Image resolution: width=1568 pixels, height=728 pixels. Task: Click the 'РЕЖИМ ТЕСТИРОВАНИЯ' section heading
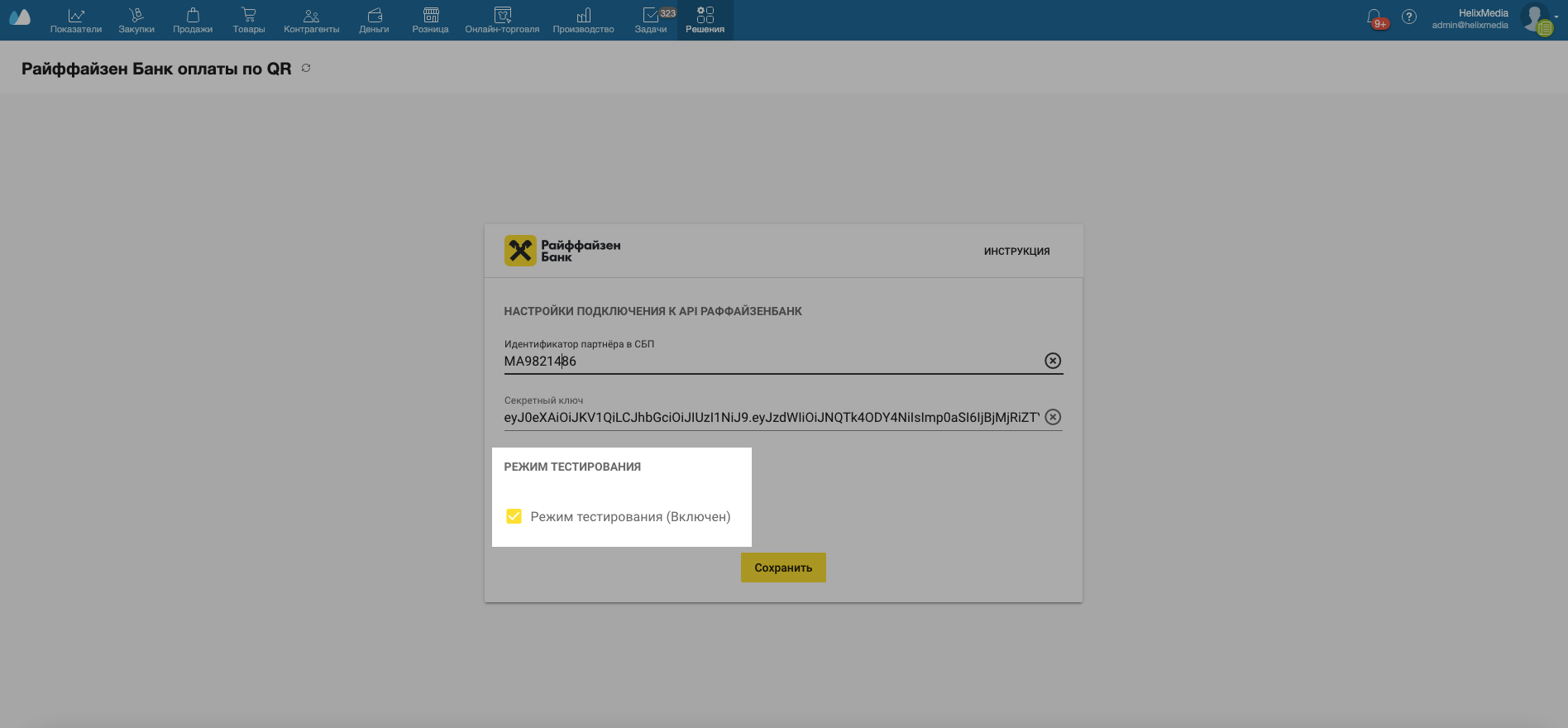point(572,467)
